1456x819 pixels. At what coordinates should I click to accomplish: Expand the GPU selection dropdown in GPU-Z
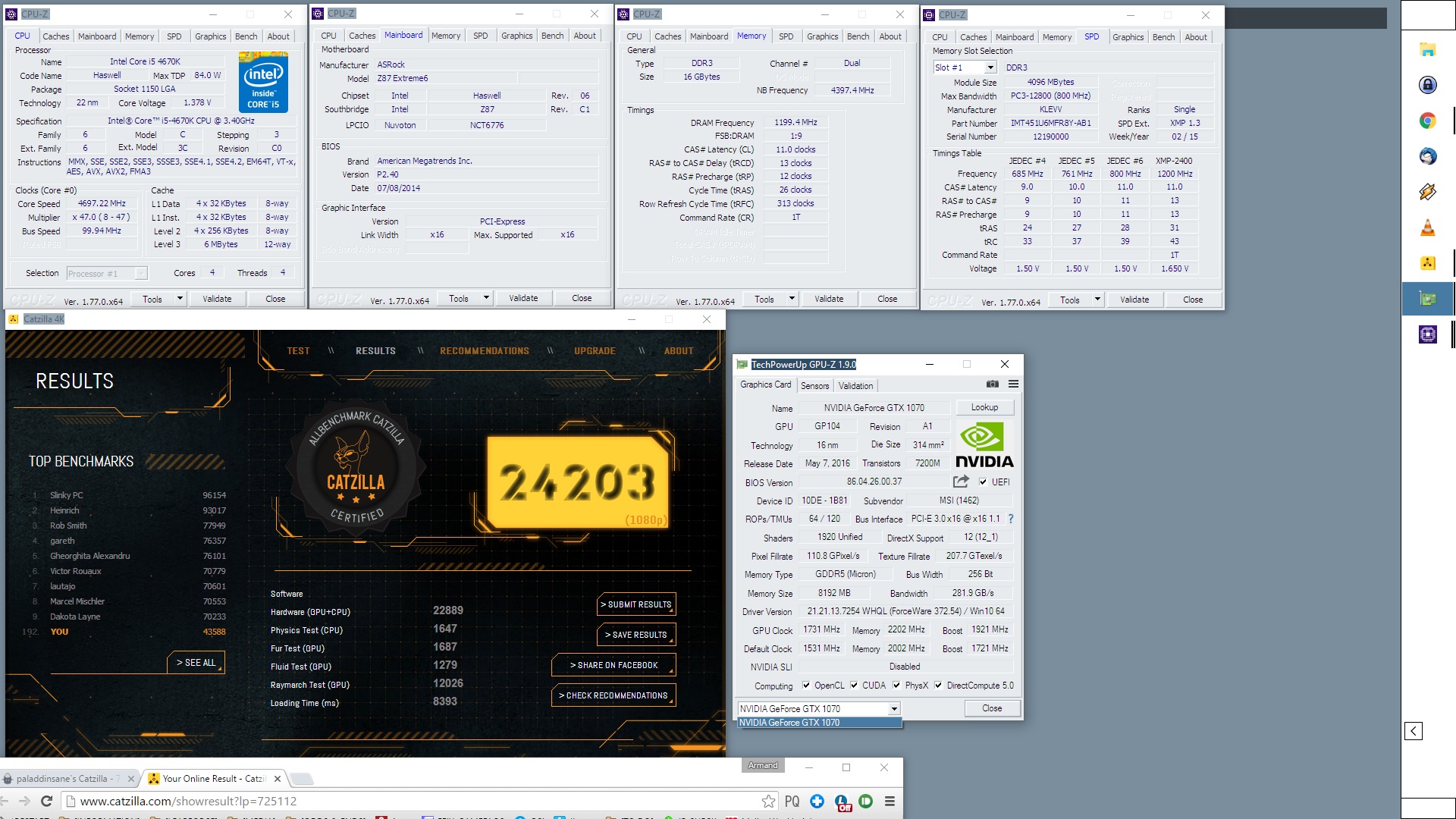click(x=894, y=709)
